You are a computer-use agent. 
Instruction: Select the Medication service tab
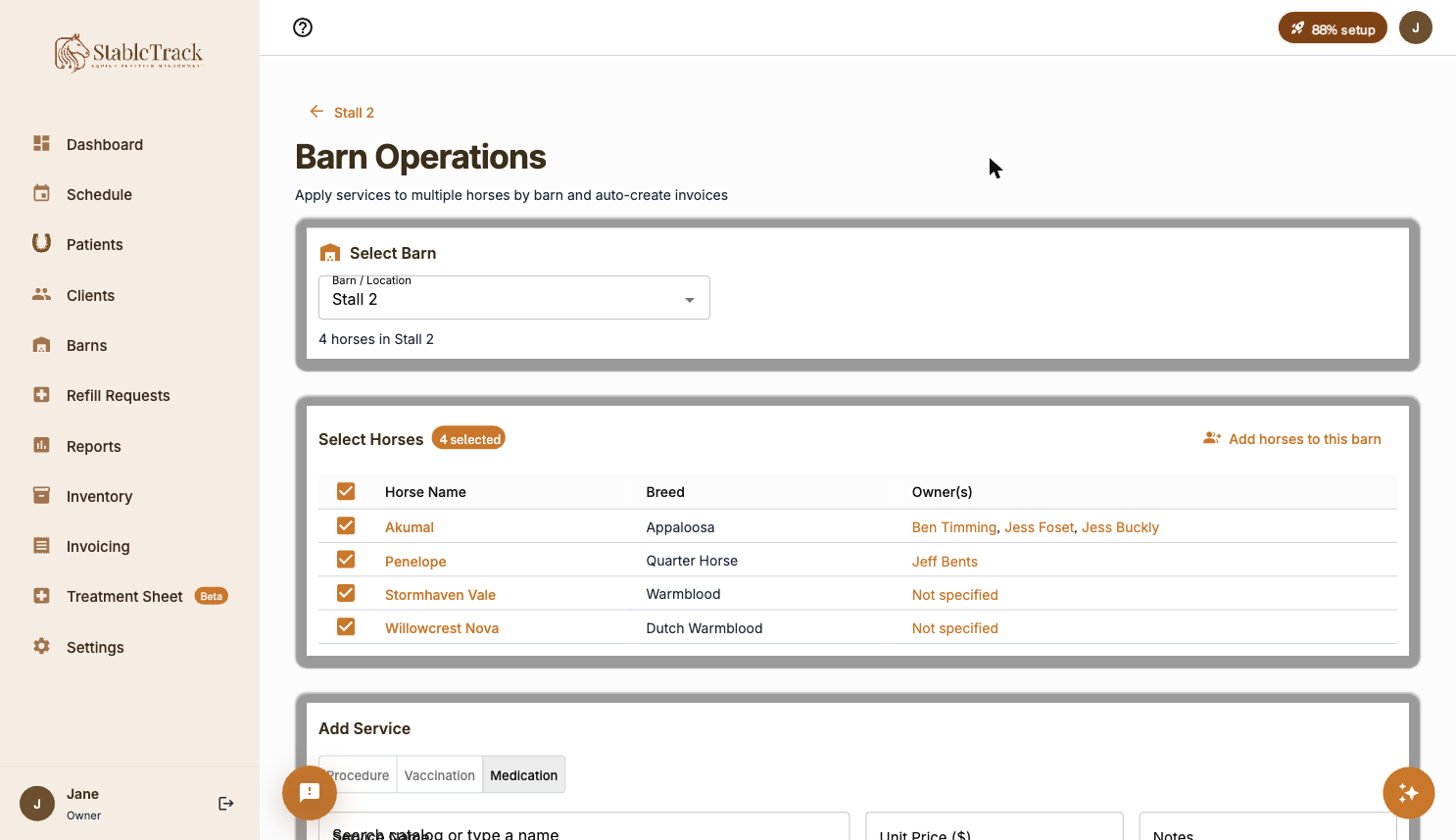tap(524, 774)
